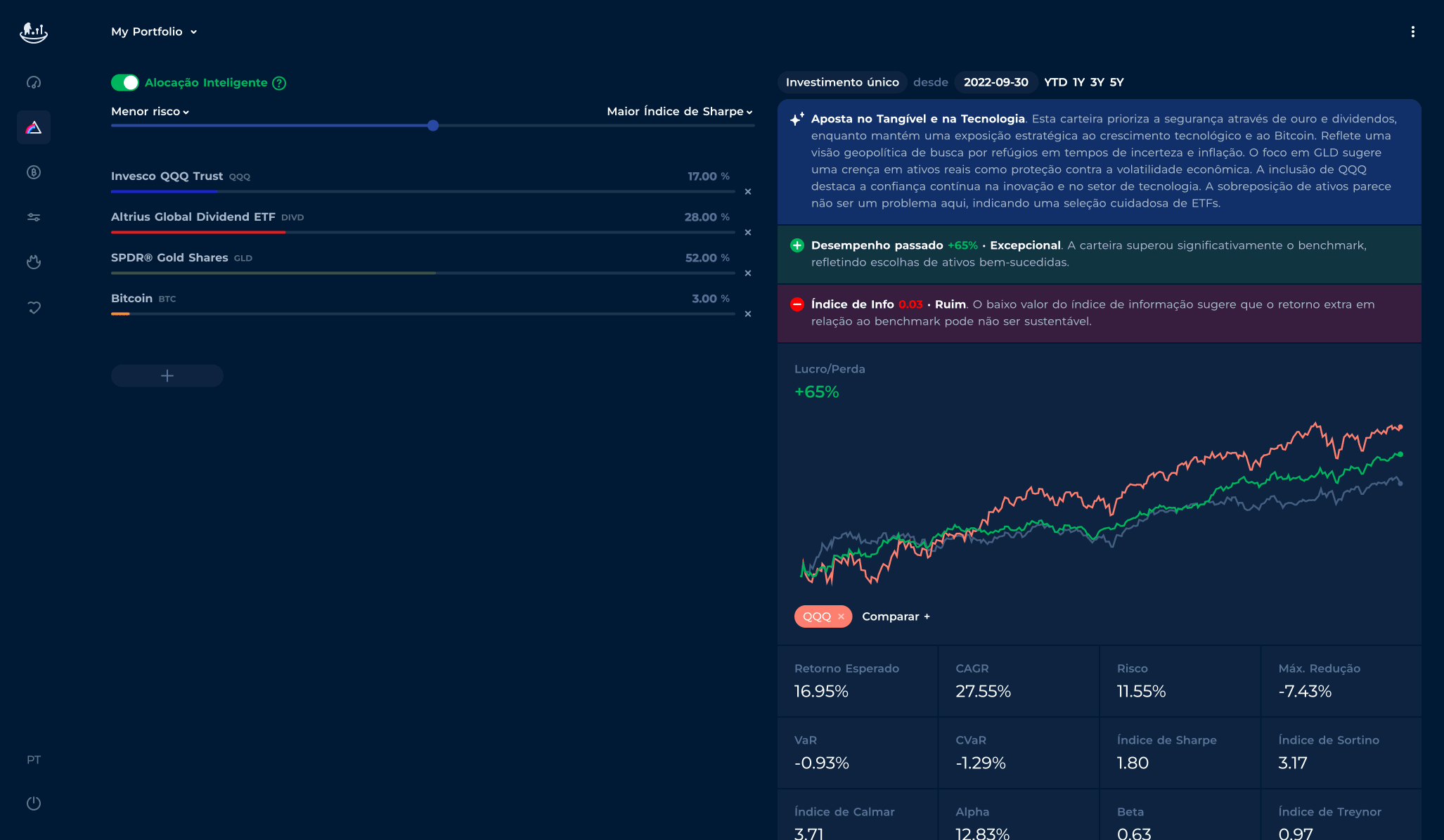Image resolution: width=1444 pixels, height=840 pixels.
Task: Click the 52.00 % GLD weight value
Action: tap(707, 258)
